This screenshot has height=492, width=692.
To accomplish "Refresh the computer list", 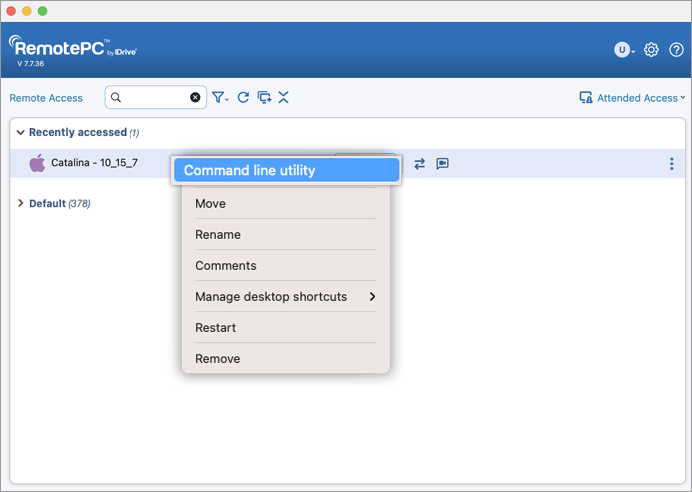I will 243,98.
